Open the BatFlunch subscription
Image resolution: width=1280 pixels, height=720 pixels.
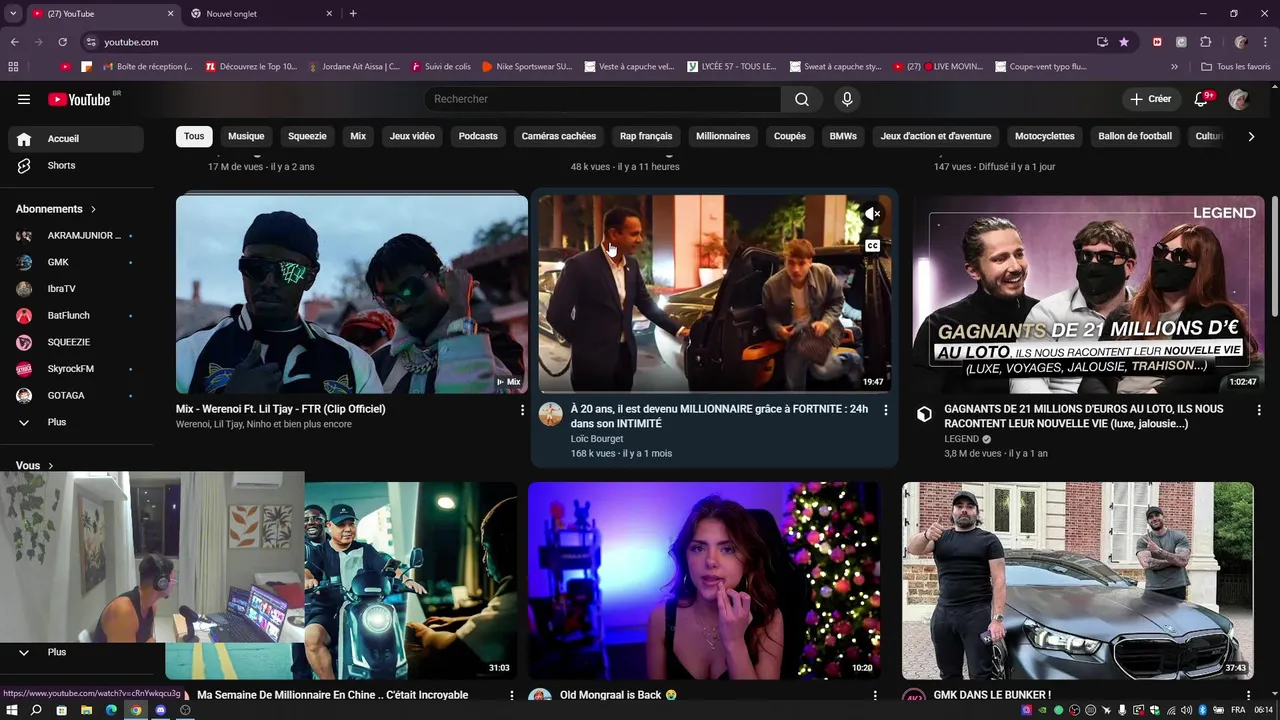(x=76, y=315)
